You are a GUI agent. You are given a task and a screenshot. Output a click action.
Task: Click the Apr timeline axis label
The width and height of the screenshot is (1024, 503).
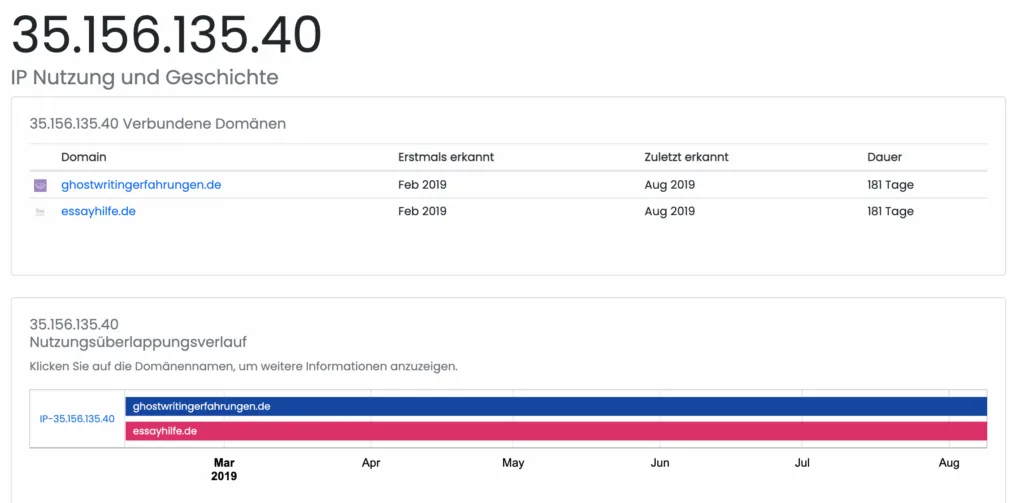click(371, 463)
